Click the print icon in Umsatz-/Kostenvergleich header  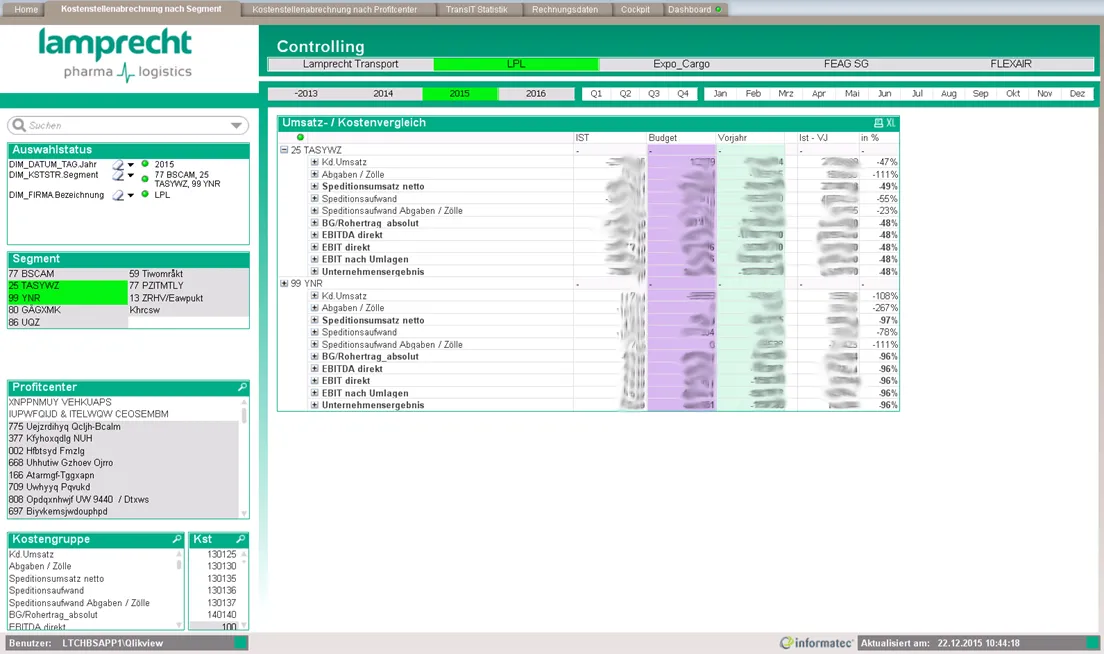click(878, 122)
